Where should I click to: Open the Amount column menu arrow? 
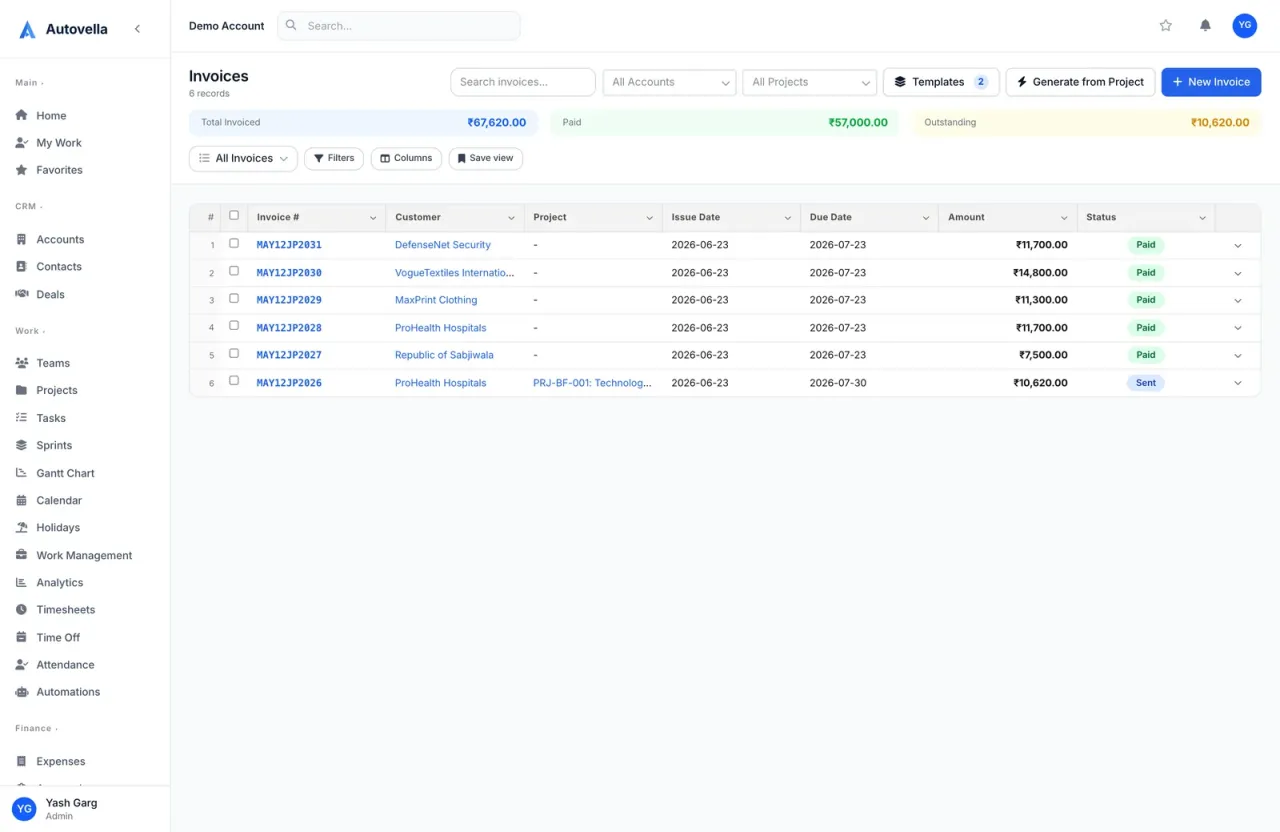pos(1064,217)
